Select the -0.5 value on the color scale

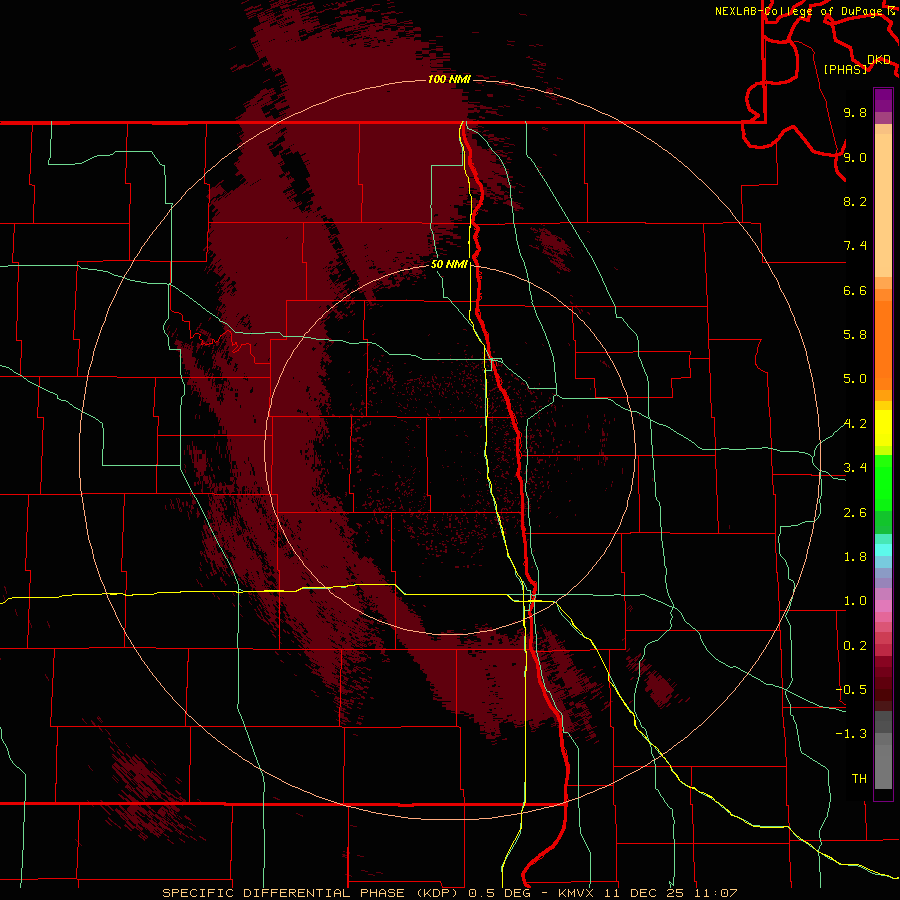click(851, 690)
